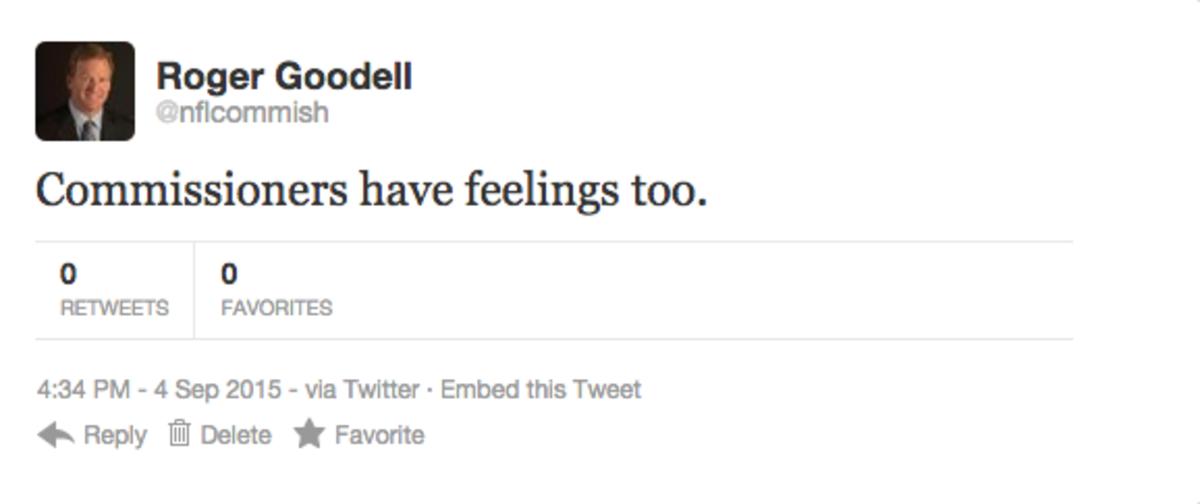Click the "Favorite" text label

[x=379, y=435]
